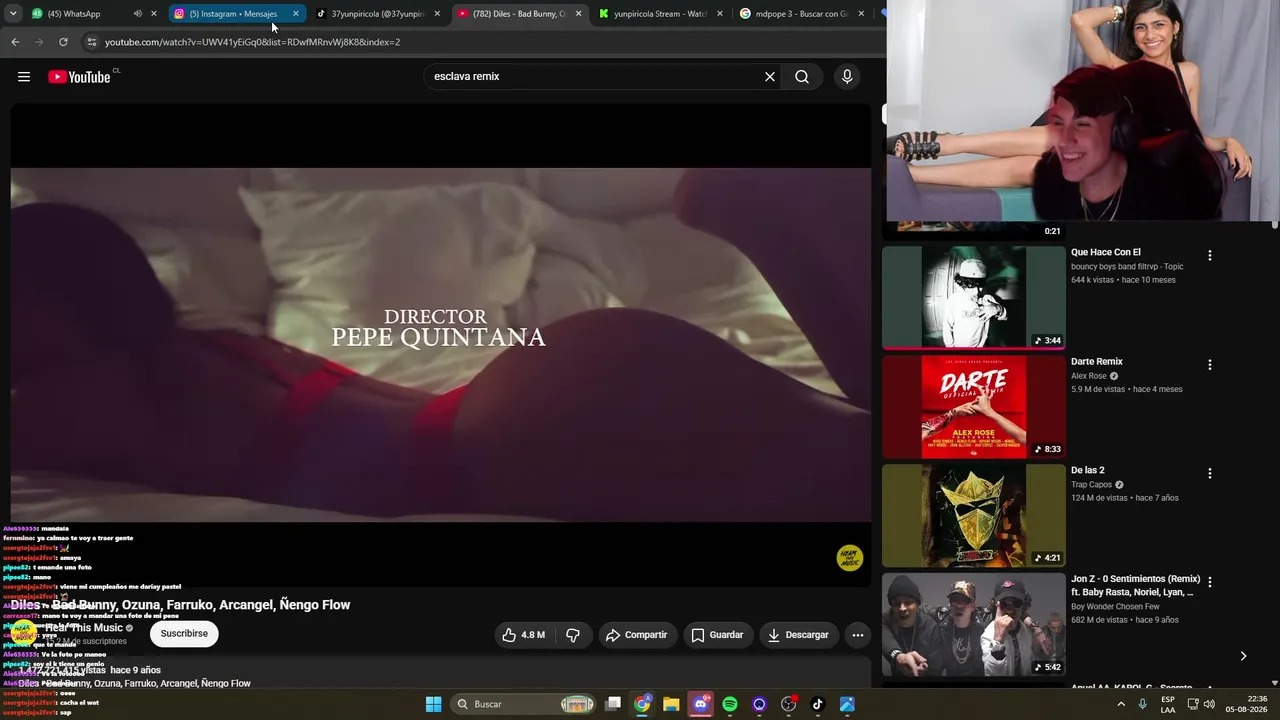Open the 'Darte Remix' thumbnail
The image size is (1280, 720).
974,407
